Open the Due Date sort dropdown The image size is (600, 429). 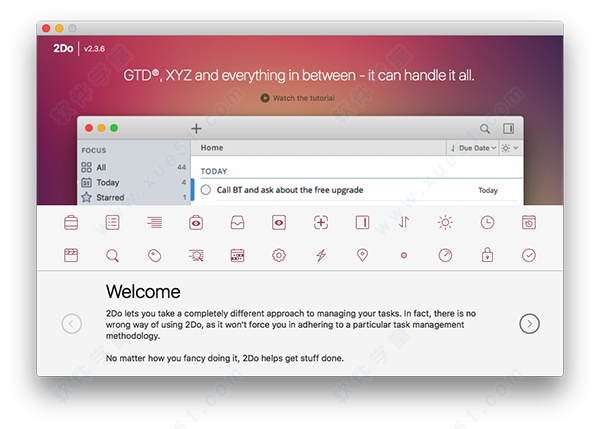click(473, 148)
